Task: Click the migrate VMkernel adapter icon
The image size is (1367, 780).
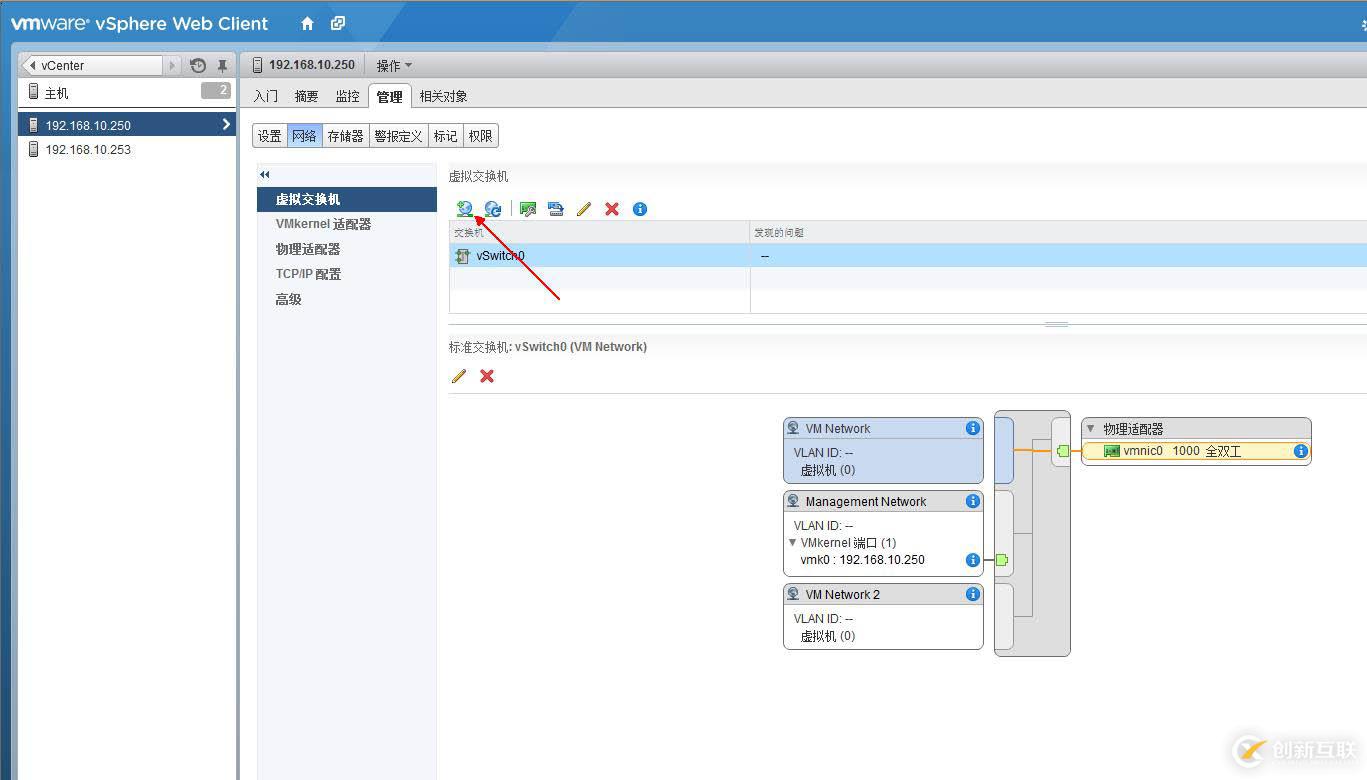Action: pyautogui.click(x=556, y=208)
